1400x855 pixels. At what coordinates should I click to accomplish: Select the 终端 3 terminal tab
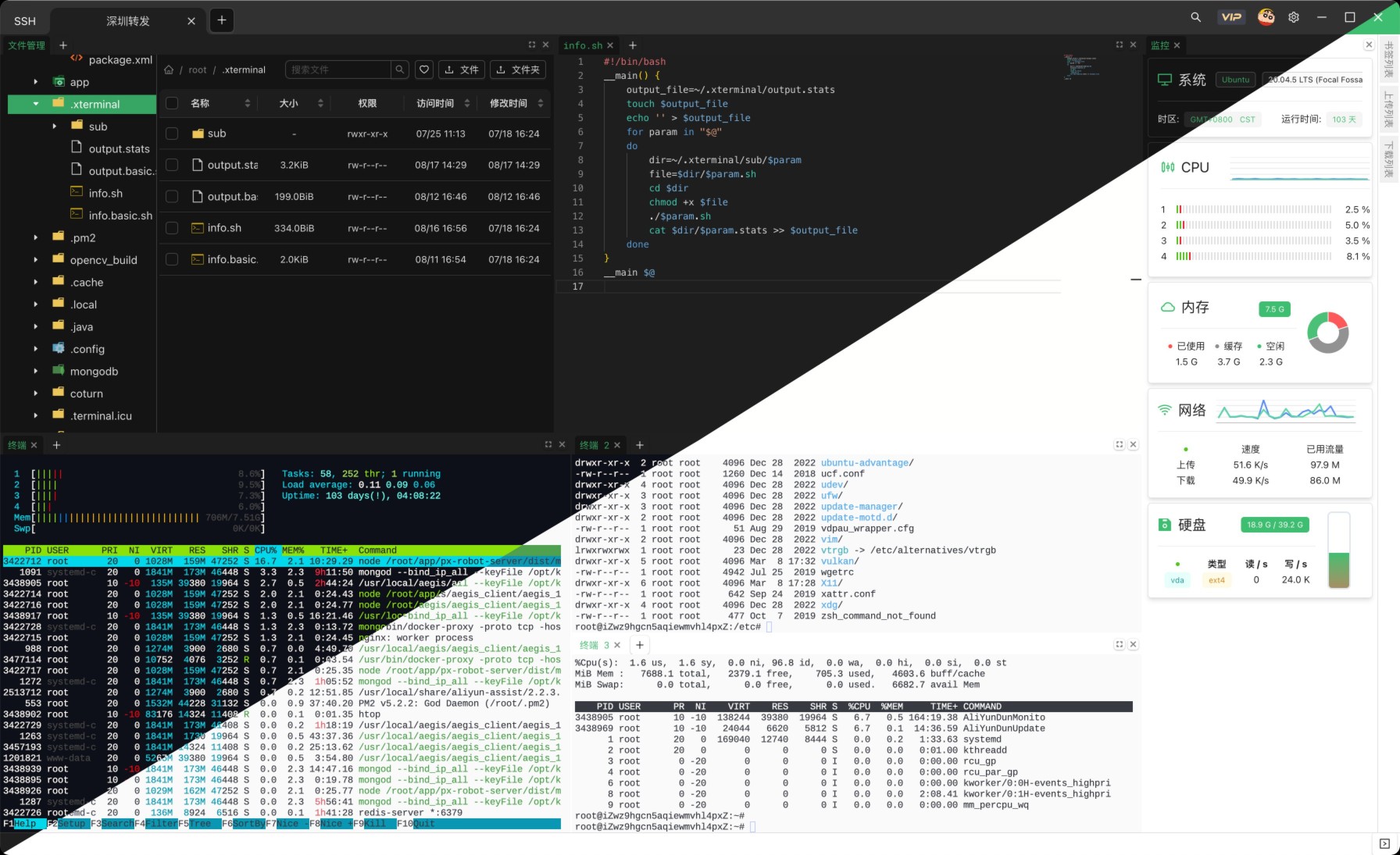(593, 645)
